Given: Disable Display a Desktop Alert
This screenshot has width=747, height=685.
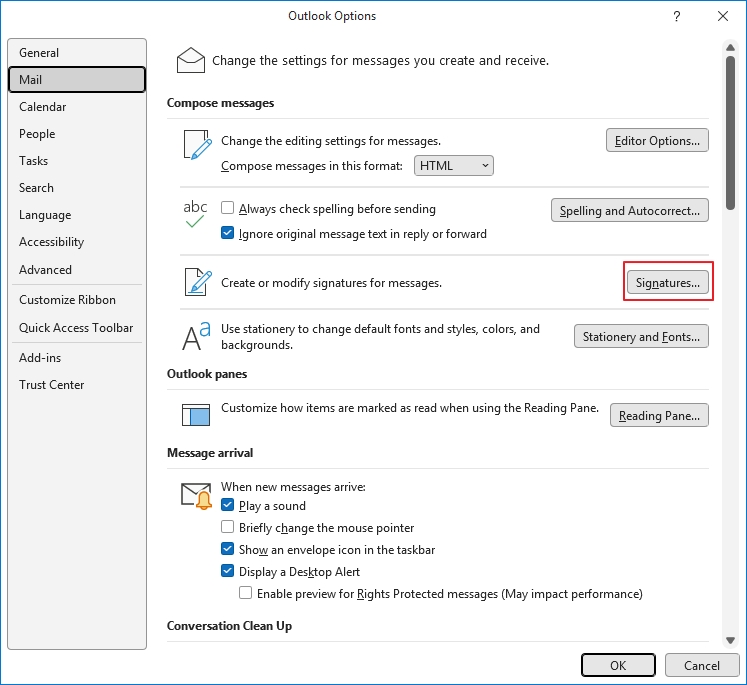Looking at the screenshot, I should tap(227, 571).
